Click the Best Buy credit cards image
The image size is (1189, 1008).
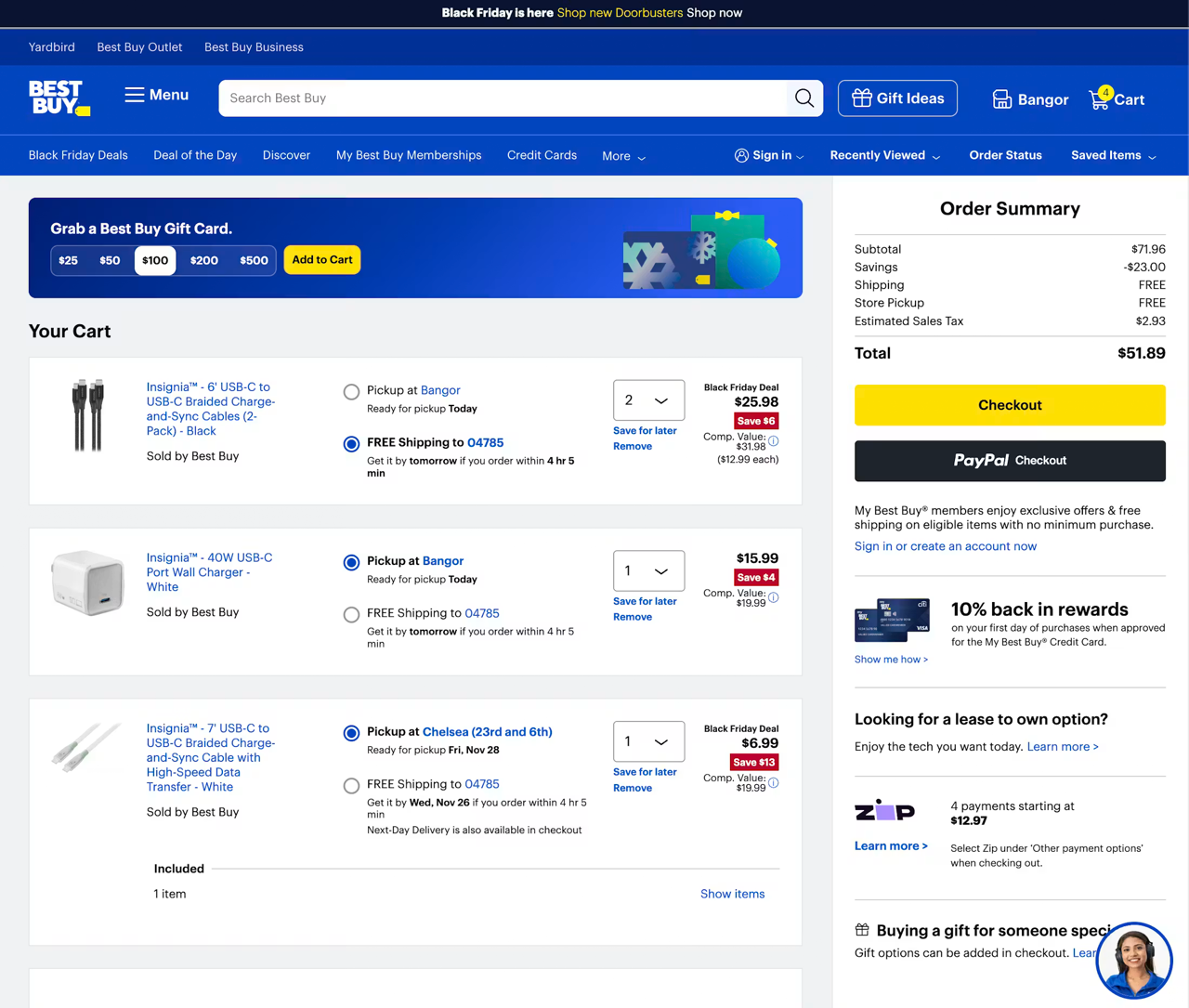tap(892, 621)
